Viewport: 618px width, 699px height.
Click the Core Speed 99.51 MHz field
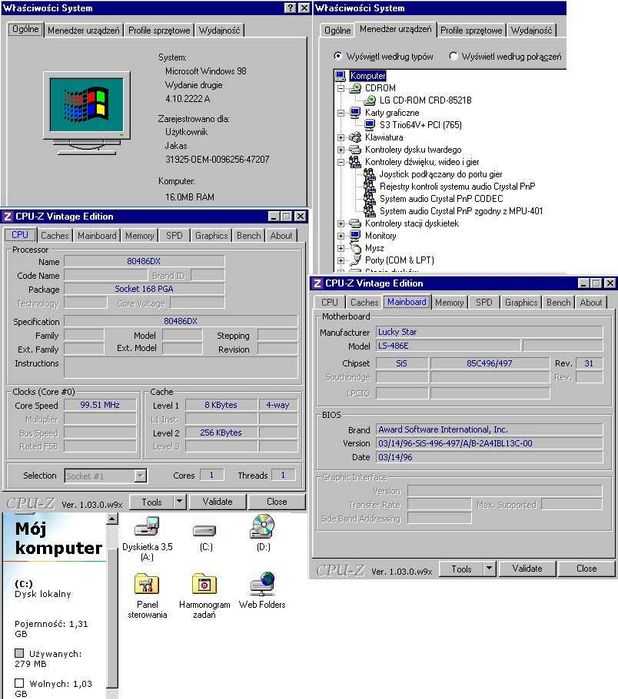tap(100, 405)
